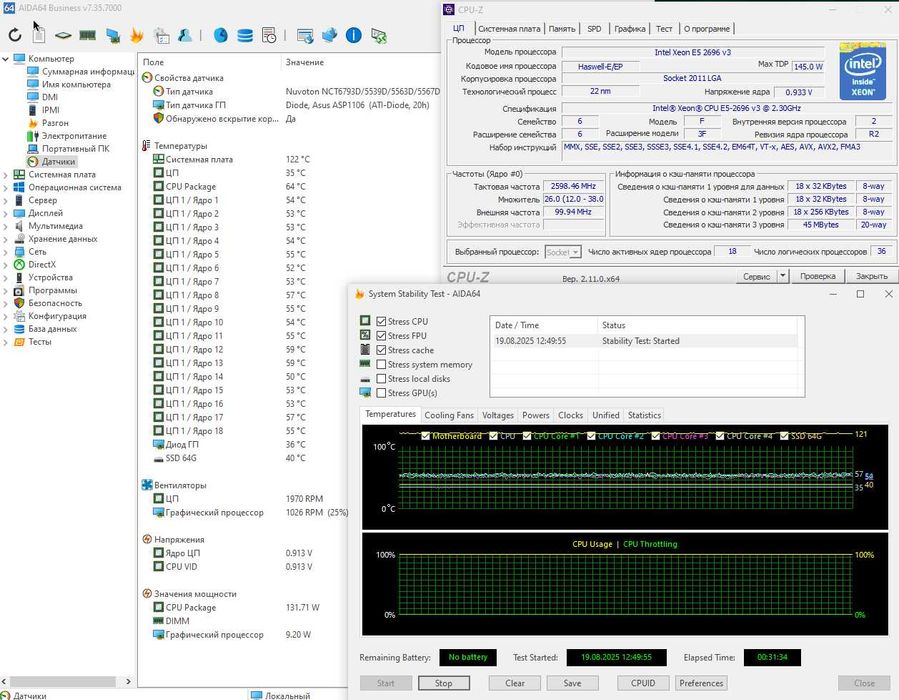Open the Report page icon in AIDA64 toolbar
Viewport: 899px width, 700px height.
(38, 35)
